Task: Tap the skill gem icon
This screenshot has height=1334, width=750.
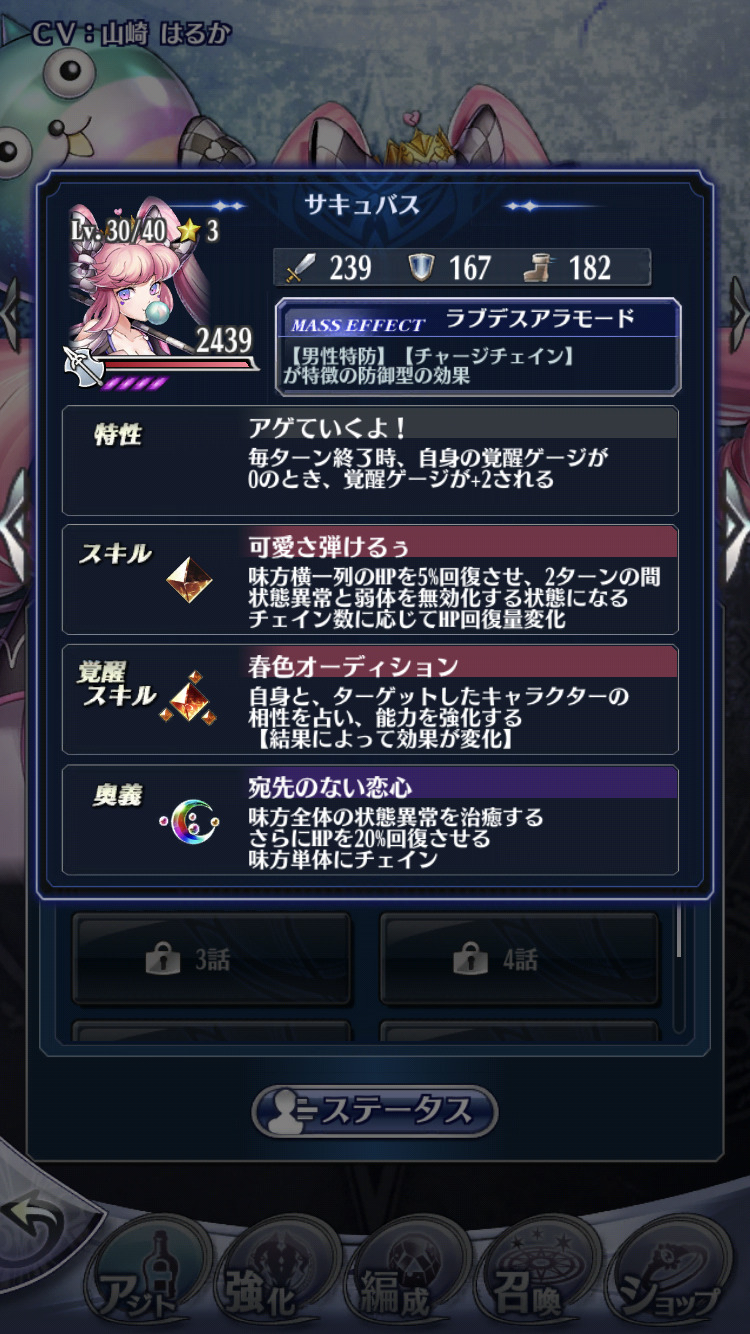Action: [x=188, y=580]
